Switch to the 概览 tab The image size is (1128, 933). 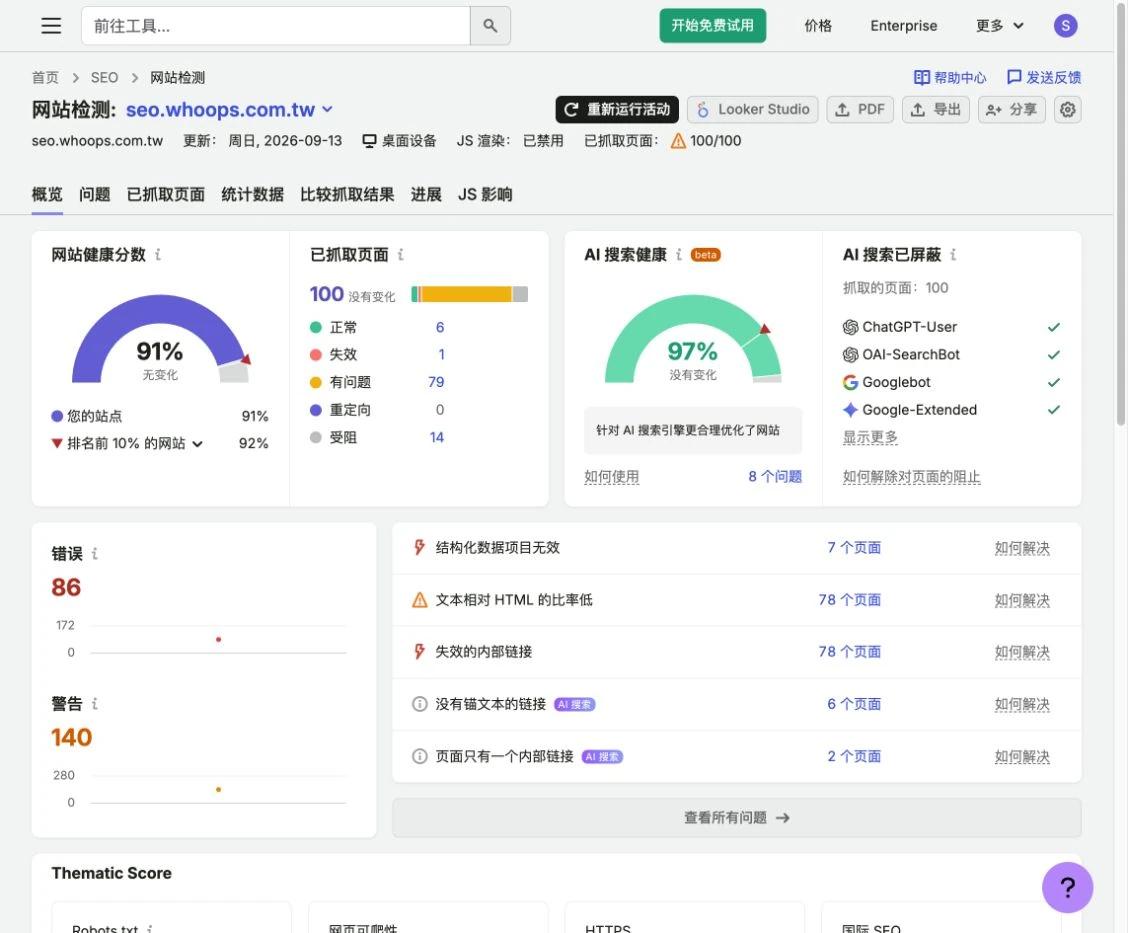pos(47,194)
